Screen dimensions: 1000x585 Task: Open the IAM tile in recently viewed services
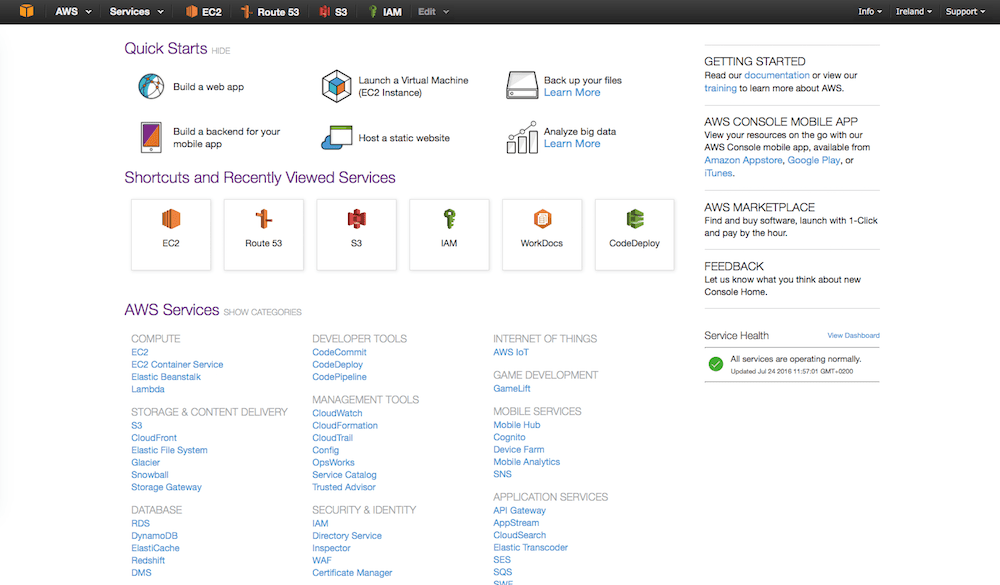pos(449,234)
